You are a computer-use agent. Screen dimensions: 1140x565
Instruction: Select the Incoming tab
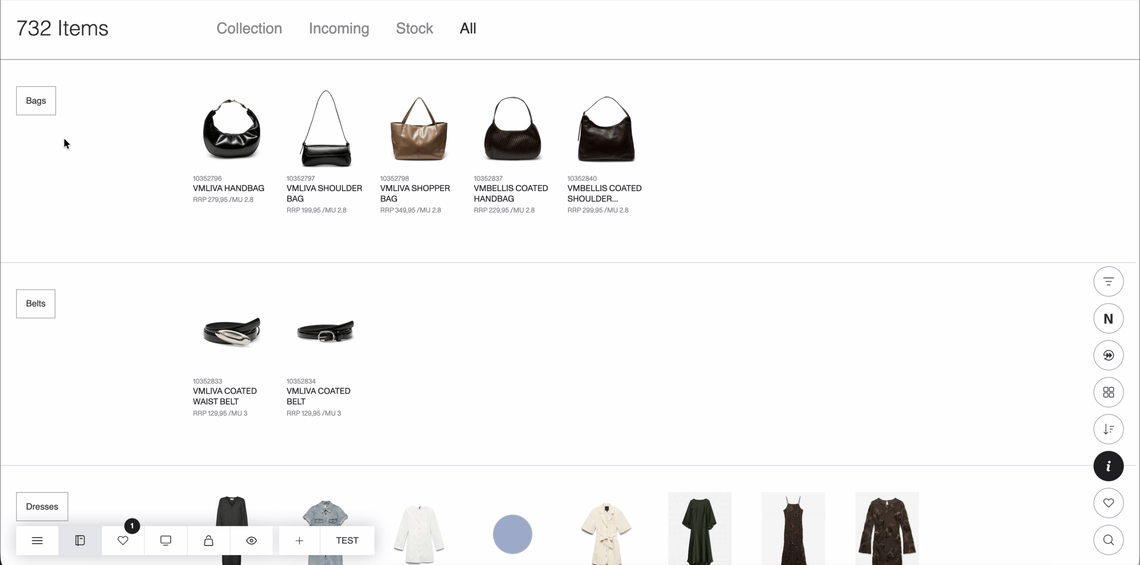[x=339, y=29]
